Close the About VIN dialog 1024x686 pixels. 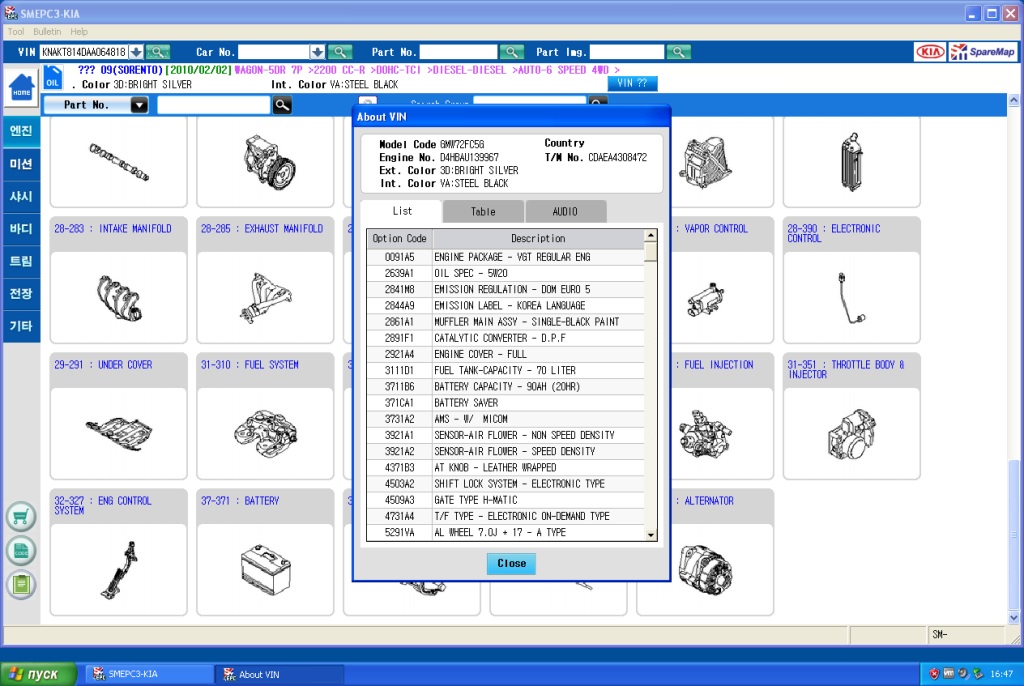click(x=511, y=564)
